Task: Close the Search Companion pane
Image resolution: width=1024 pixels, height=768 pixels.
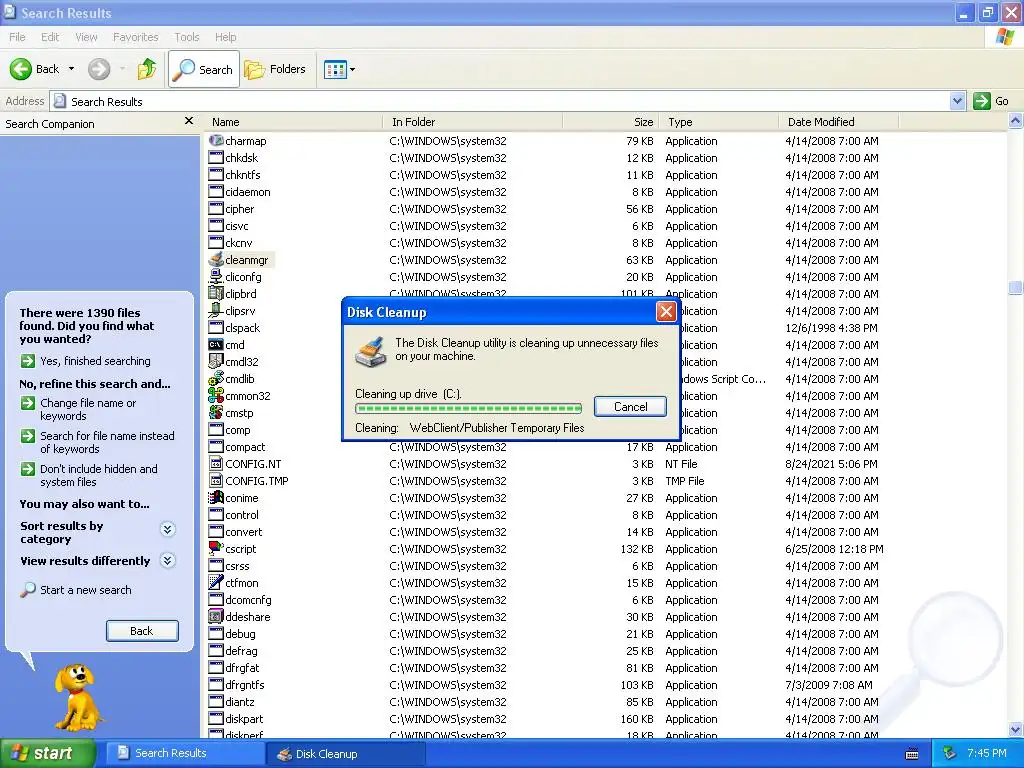Action: (189, 121)
